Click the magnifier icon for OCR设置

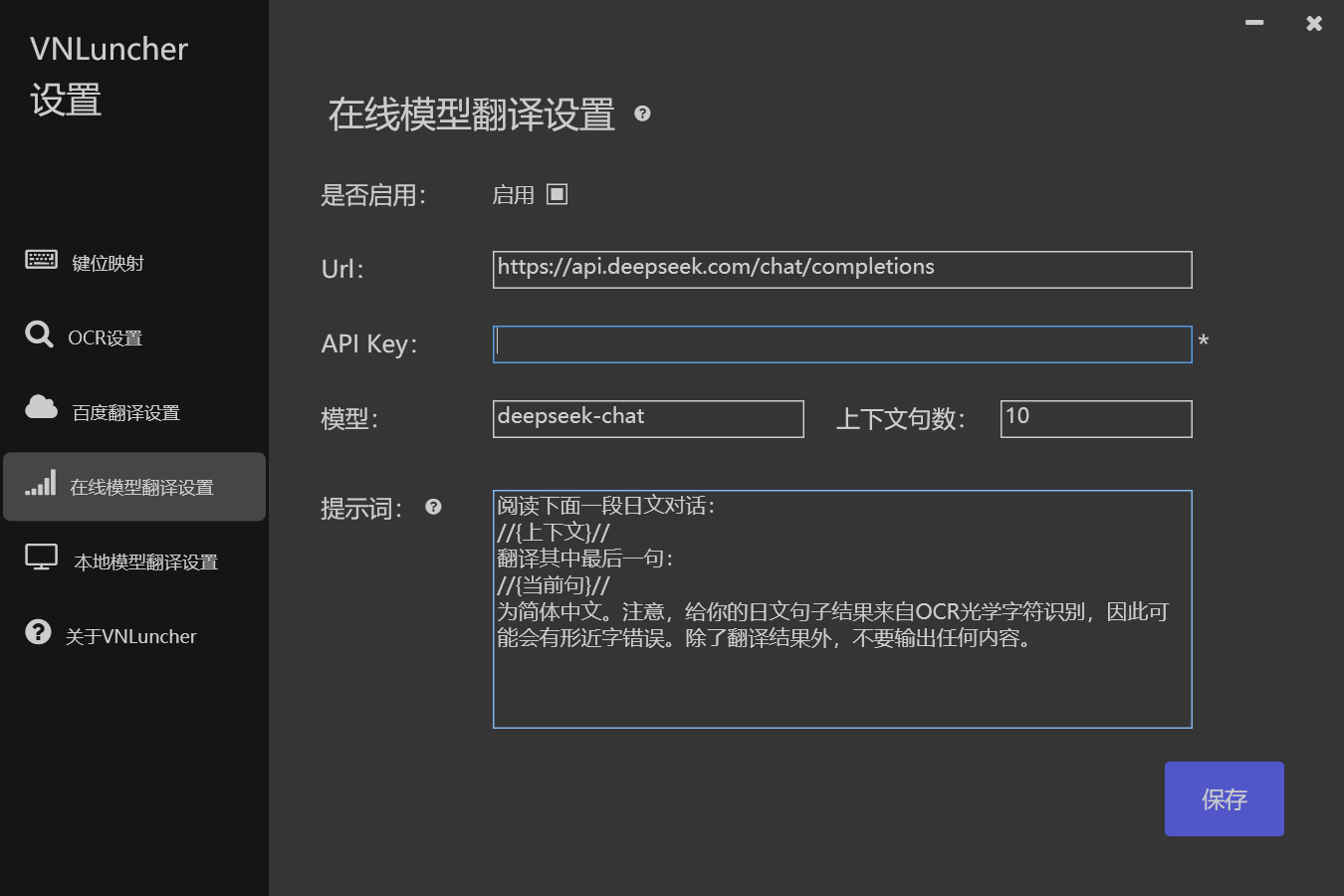39,335
